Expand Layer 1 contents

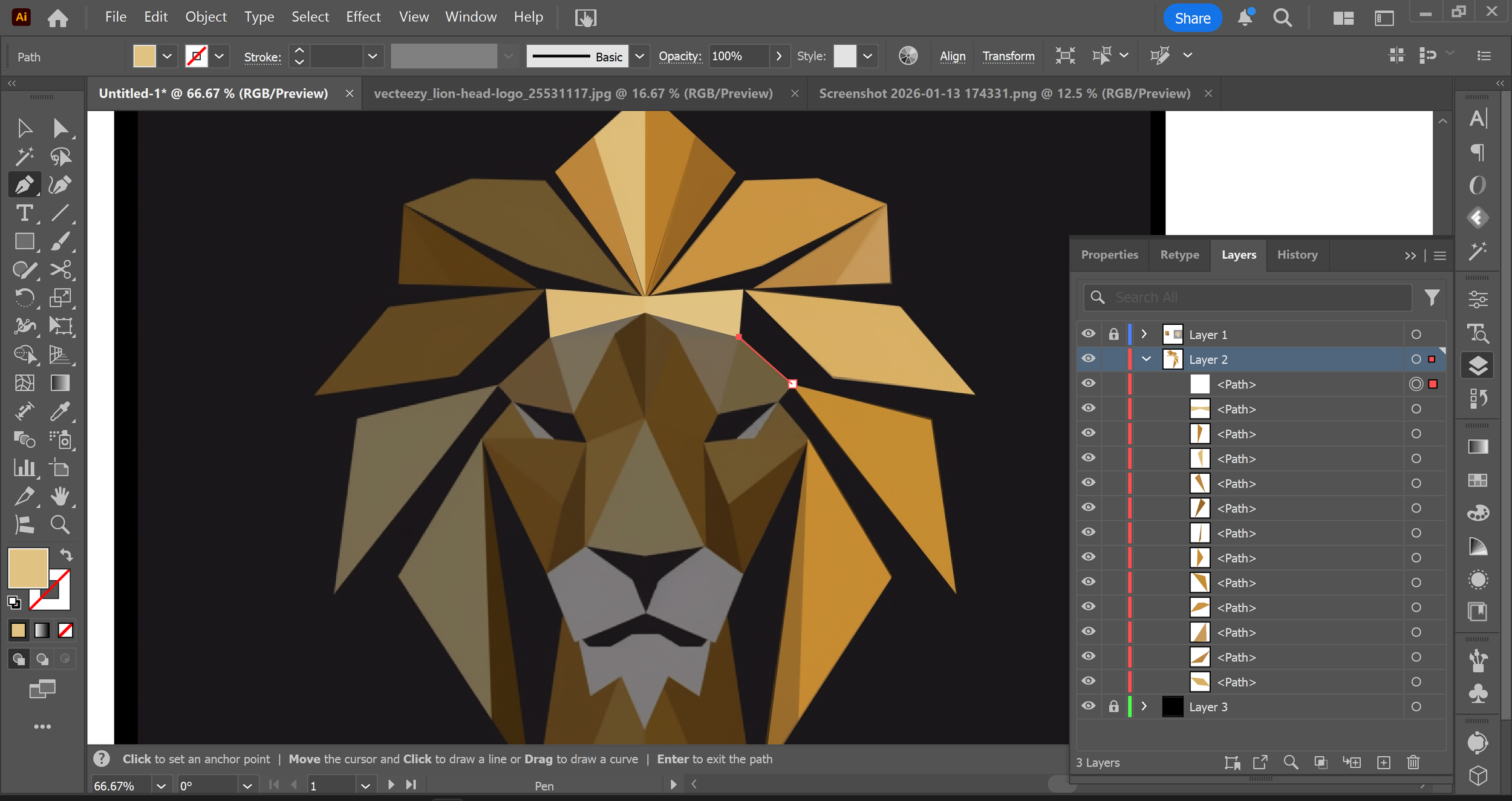coord(1144,334)
